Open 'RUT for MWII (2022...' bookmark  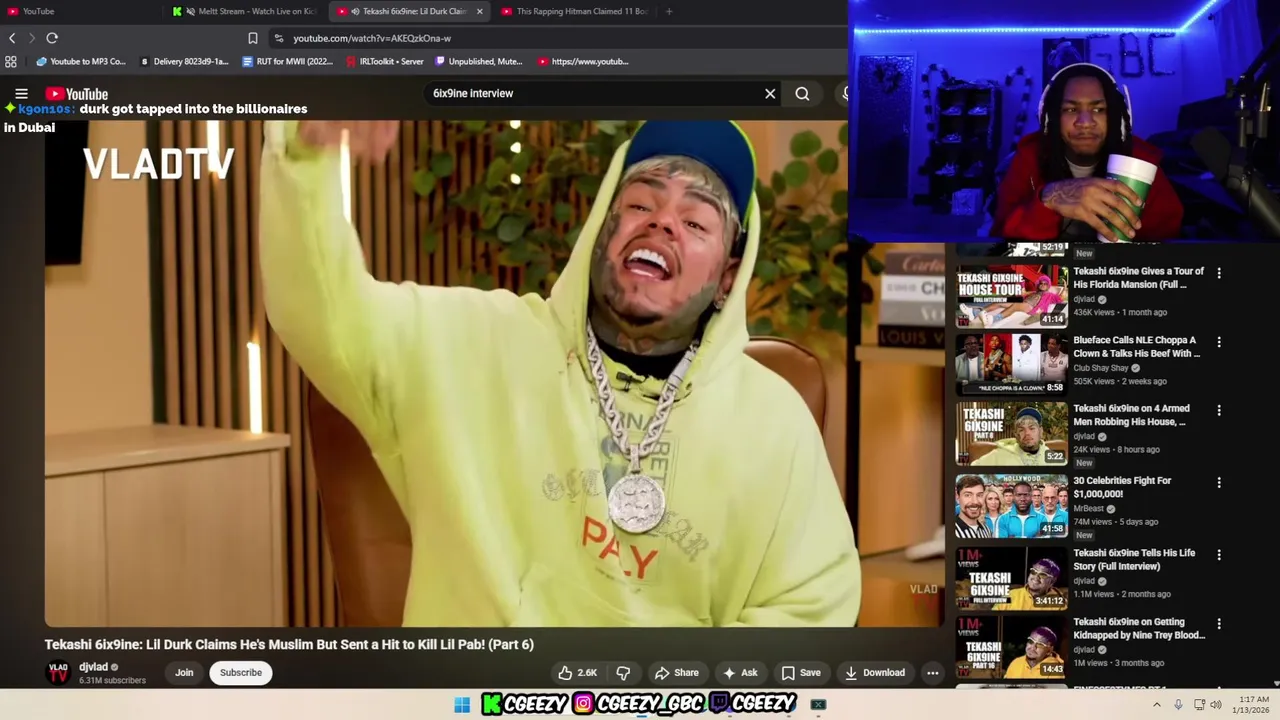[288, 62]
